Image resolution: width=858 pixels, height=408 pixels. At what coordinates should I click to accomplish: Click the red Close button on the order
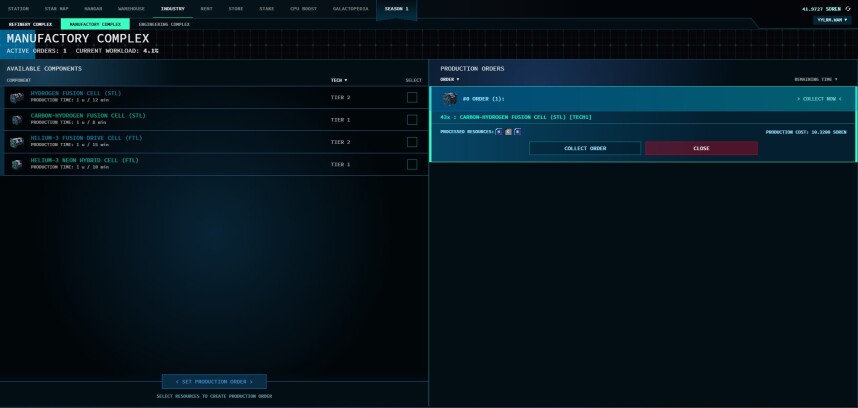(x=702, y=148)
